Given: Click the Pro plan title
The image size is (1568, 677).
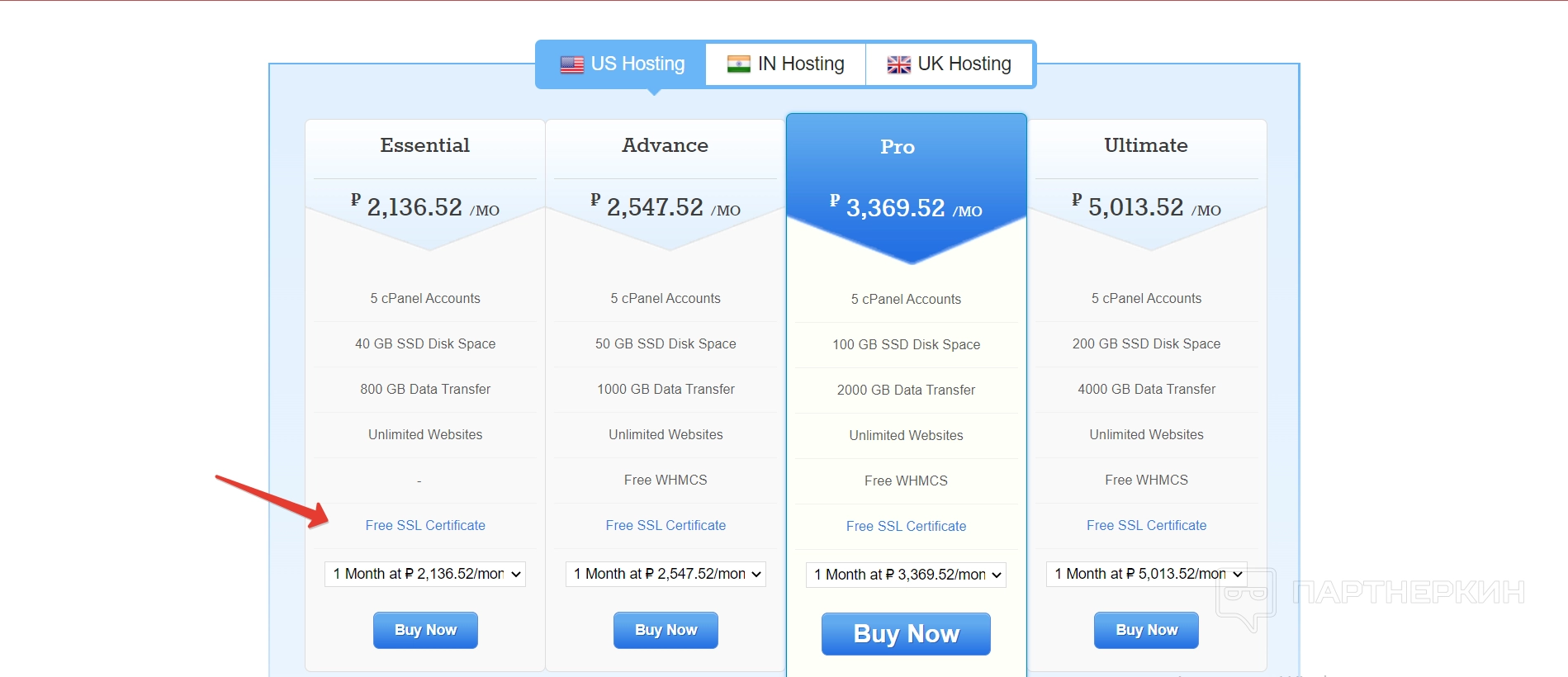Looking at the screenshot, I should tap(898, 147).
